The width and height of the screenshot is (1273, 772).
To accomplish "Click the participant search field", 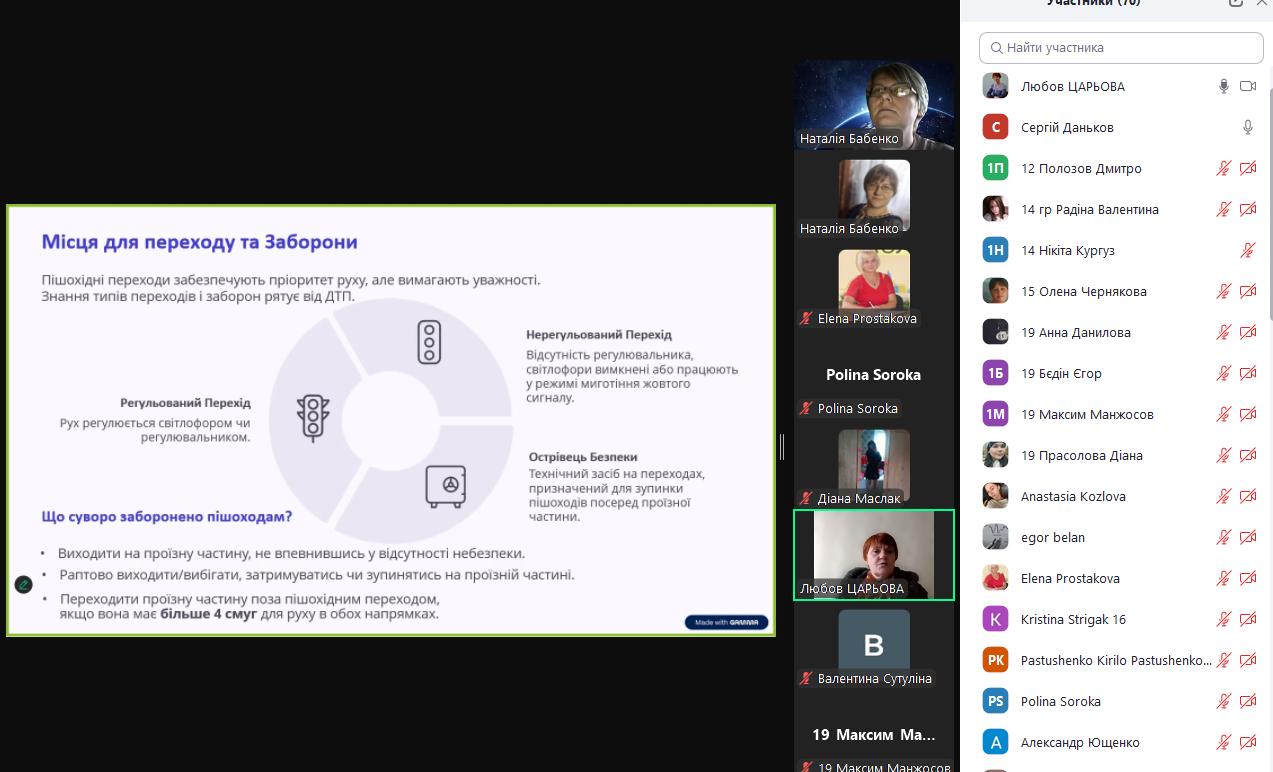I will coord(1121,48).
